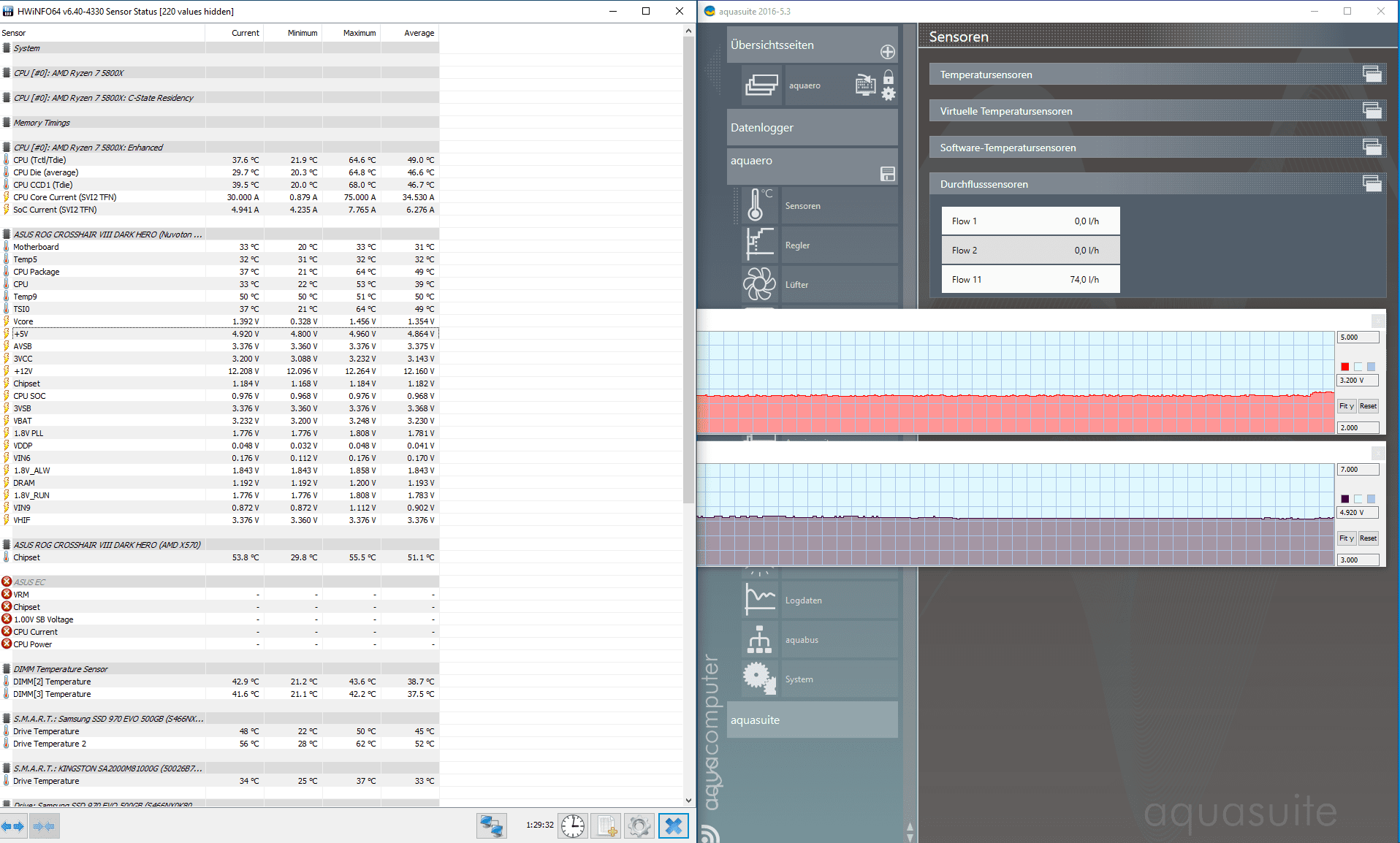Open HWiNFO sensor settings gear icon
This screenshot has height=843, width=1400.
click(x=639, y=826)
